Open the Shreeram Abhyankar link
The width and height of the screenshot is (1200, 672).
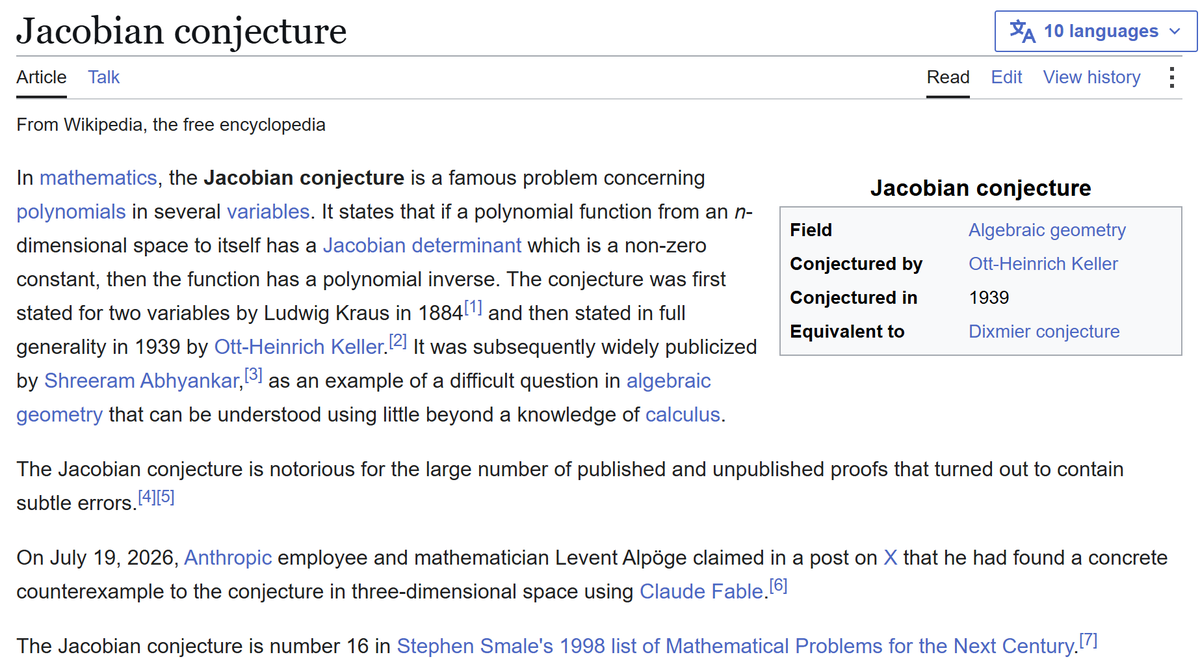pos(143,381)
